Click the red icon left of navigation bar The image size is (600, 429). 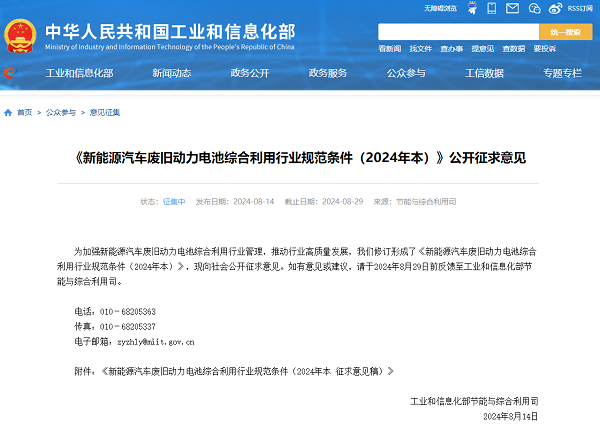pyautogui.click(x=9, y=73)
